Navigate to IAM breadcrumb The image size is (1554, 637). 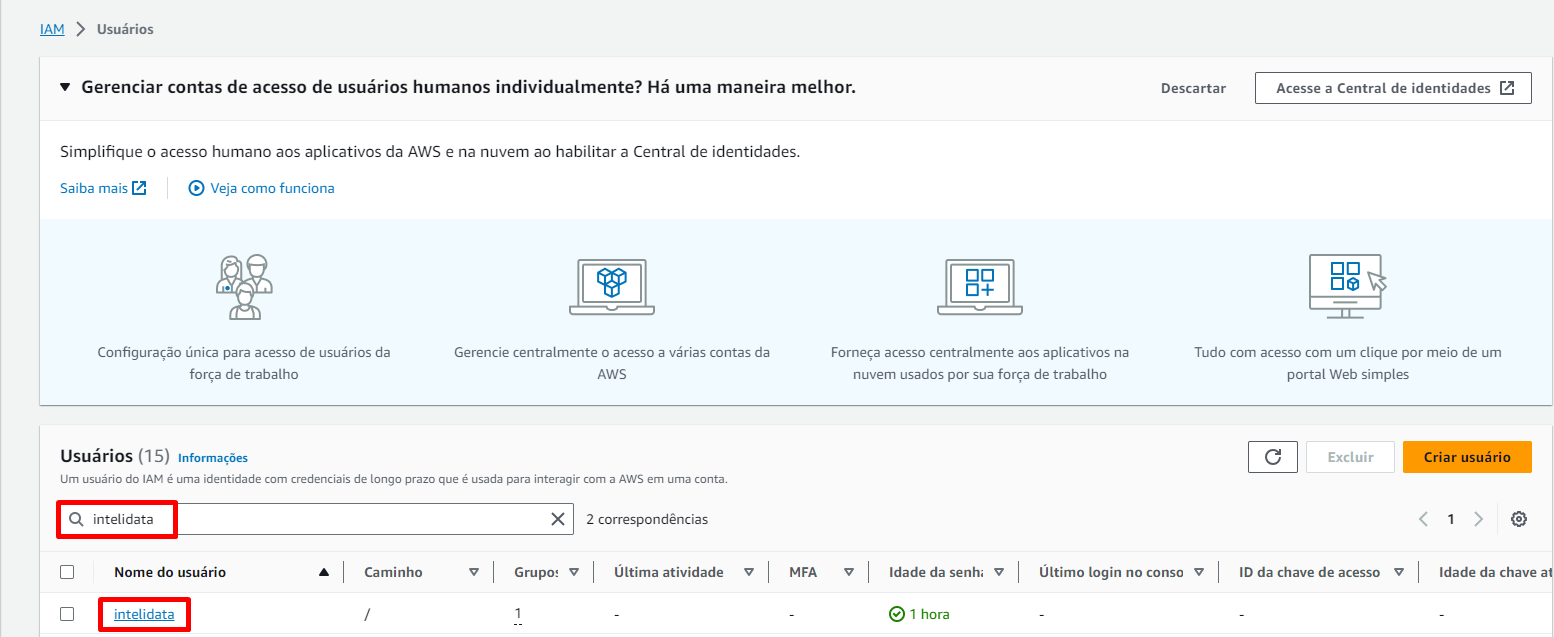coord(52,29)
